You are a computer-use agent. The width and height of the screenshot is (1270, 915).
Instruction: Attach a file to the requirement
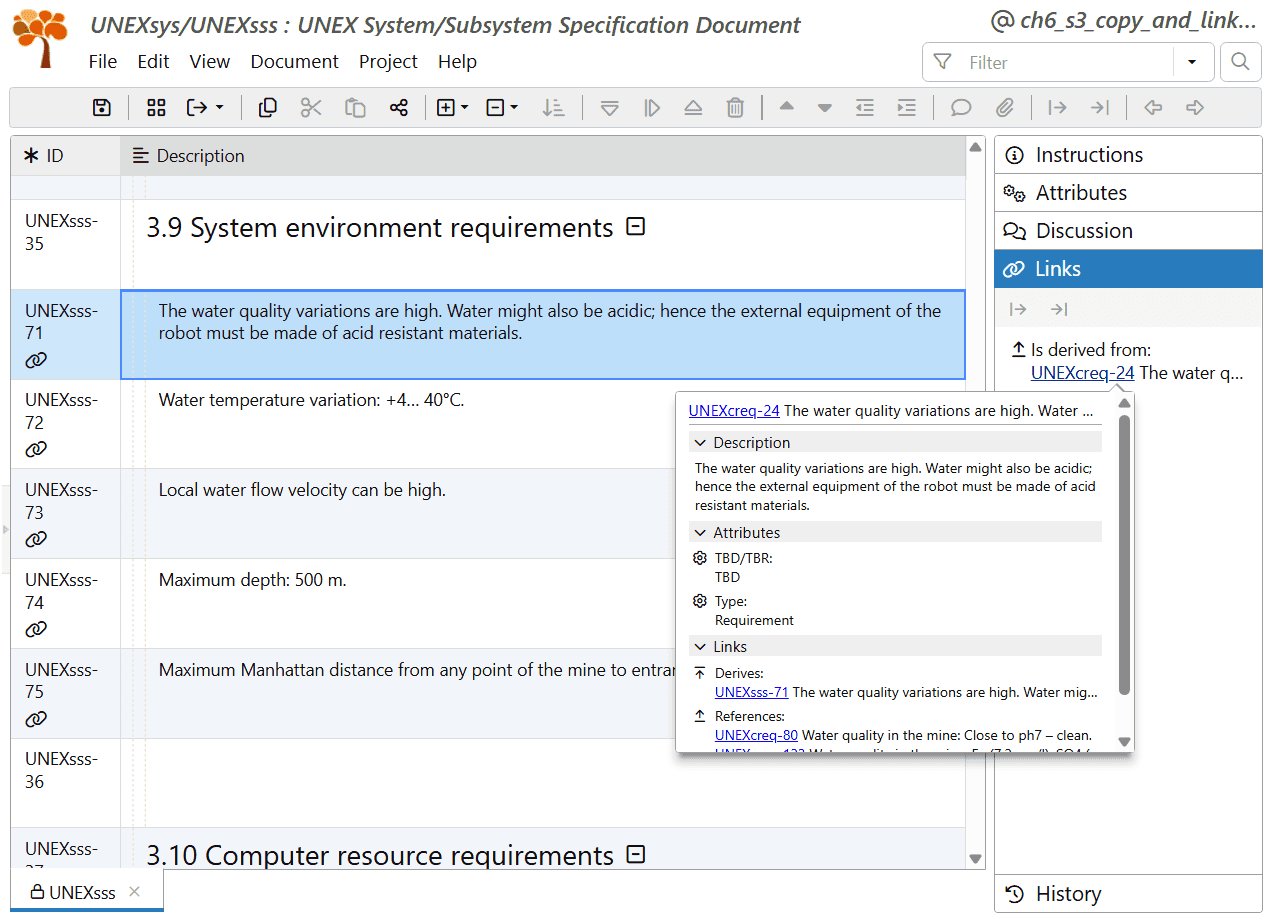[1006, 107]
